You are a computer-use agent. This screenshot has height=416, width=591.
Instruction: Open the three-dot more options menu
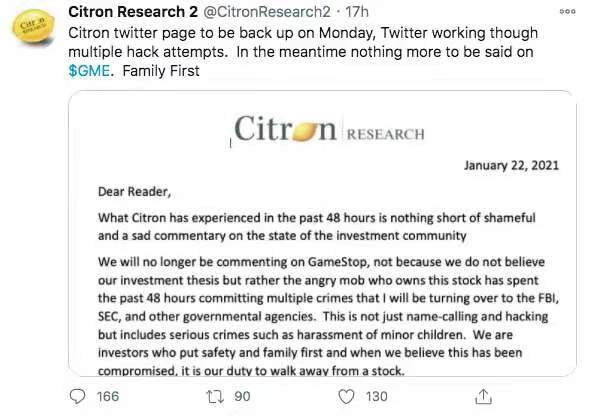tap(568, 12)
